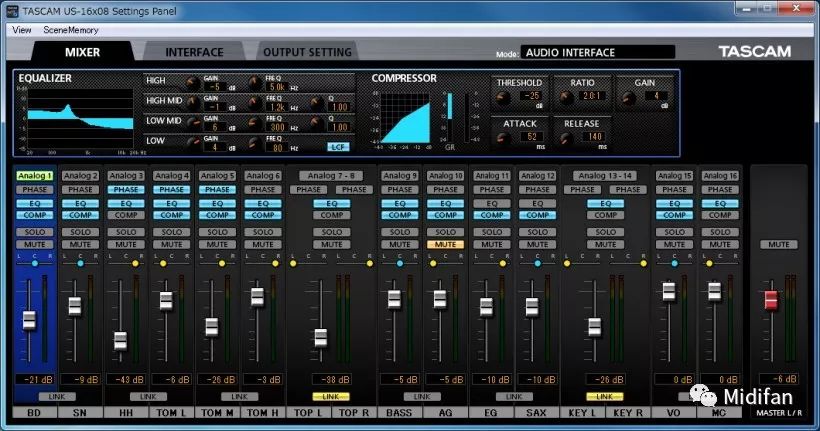Select the Analog 9 channel
This screenshot has height=431, width=820.
pyautogui.click(x=400, y=176)
